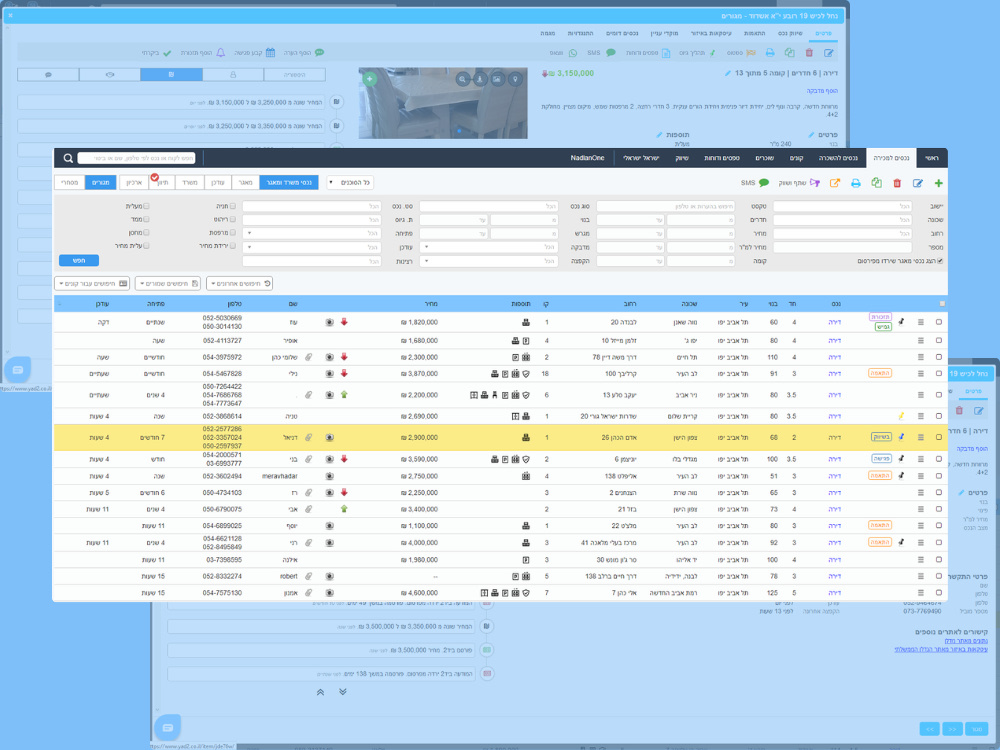
Task: Click the red trash delete icon in main toolbar
Action: coord(897,183)
